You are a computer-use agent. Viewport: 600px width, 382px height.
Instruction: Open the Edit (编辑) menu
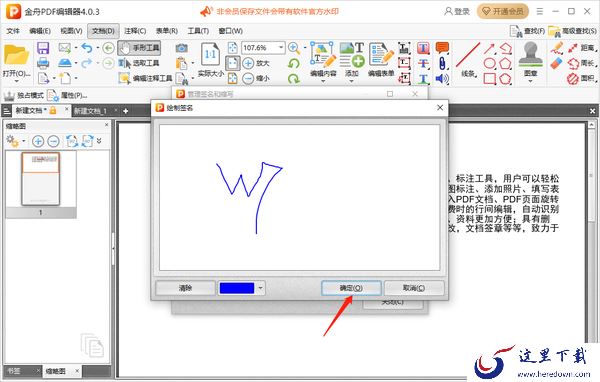(x=40, y=31)
